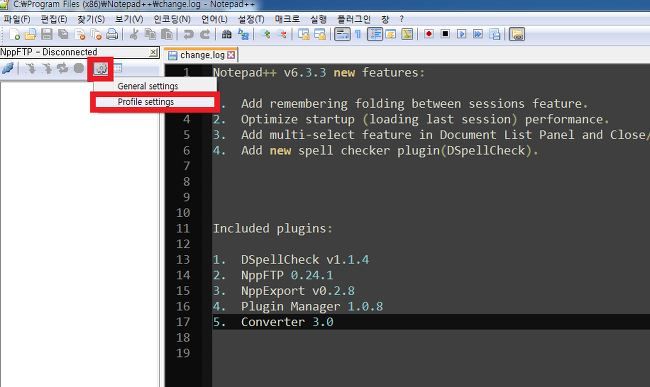Toggle the NppFTP window toolbar icon
Image resolution: width=650 pixels, height=387 pixels.
click(x=517, y=34)
